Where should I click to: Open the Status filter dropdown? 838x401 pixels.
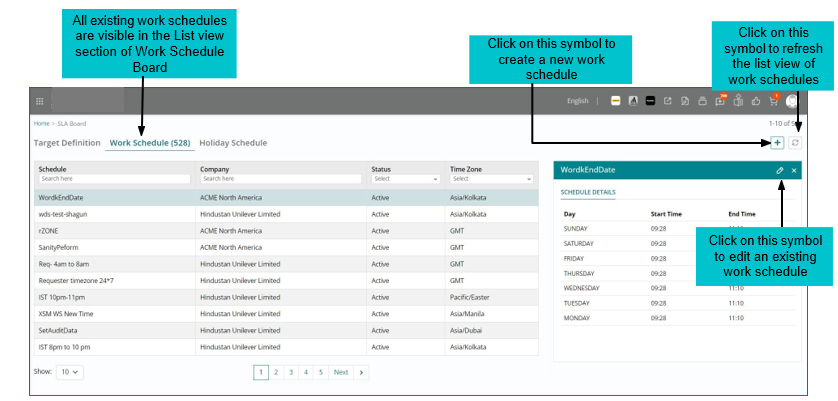coord(406,179)
